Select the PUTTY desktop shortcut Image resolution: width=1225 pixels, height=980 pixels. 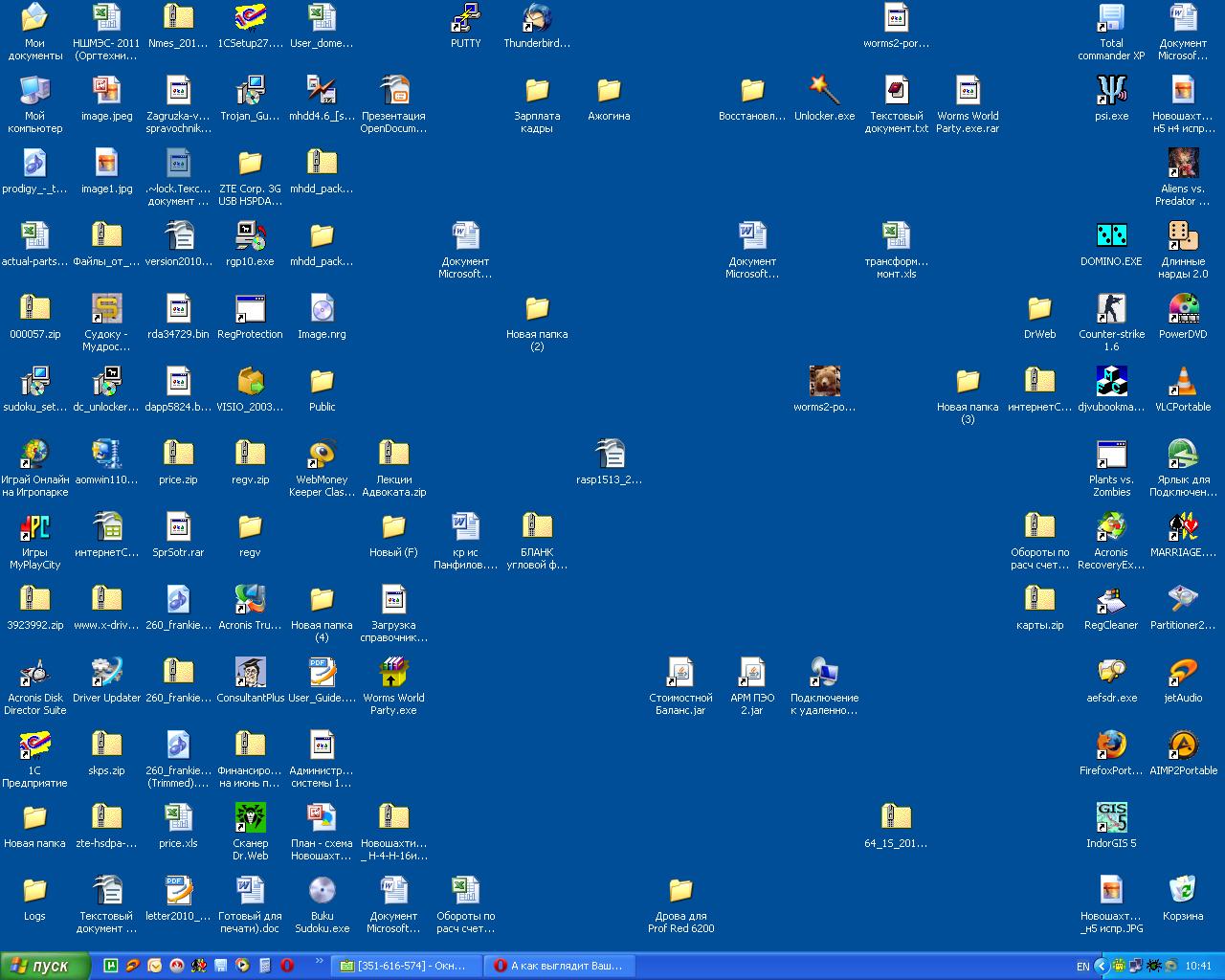click(465, 19)
